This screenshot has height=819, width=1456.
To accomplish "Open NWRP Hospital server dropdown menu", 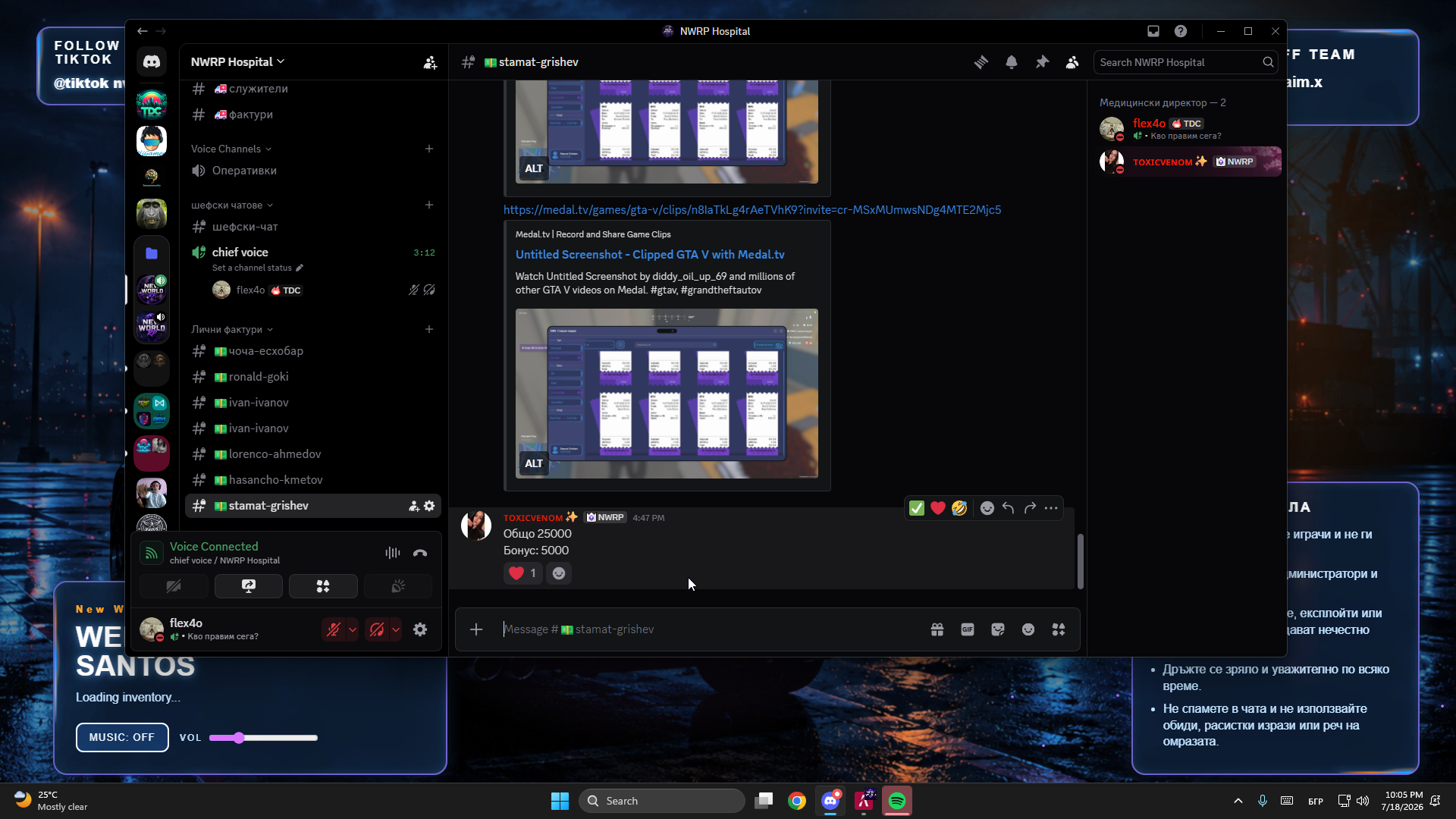I will pyautogui.click(x=237, y=62).
